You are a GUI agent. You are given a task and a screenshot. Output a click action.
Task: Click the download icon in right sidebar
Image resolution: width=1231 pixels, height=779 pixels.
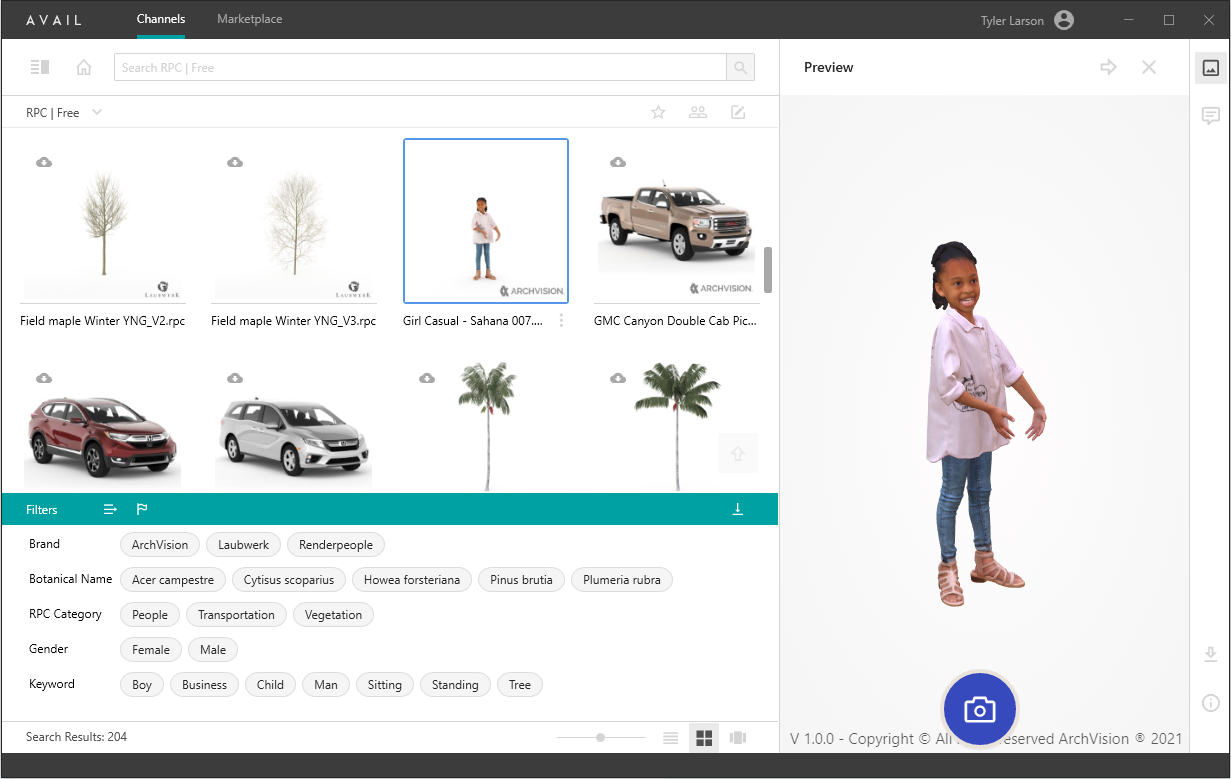click(1211, 655)
